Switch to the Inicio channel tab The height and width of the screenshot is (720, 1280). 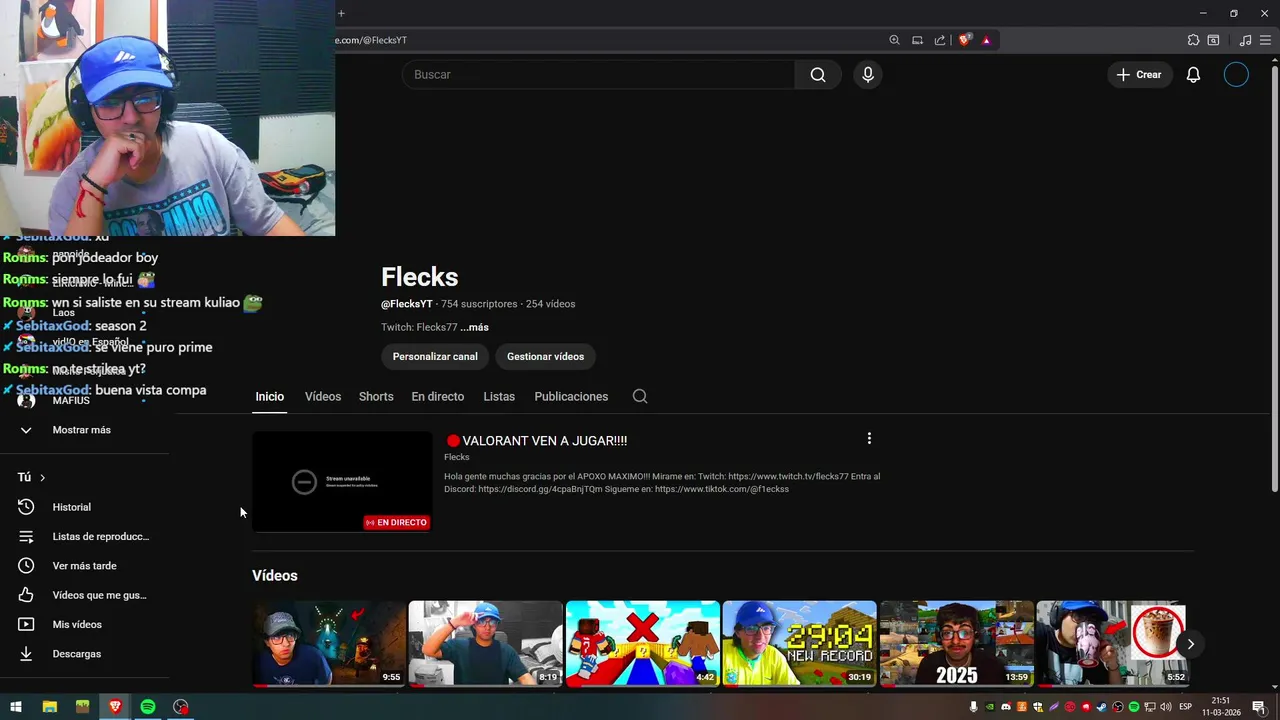269,397
